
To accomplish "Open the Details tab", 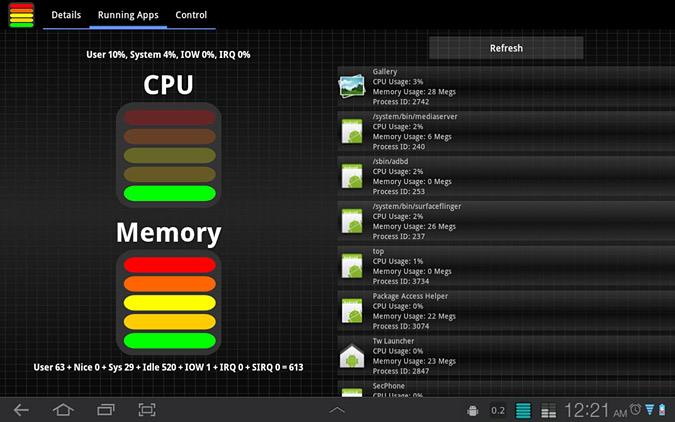I will 66,15.
